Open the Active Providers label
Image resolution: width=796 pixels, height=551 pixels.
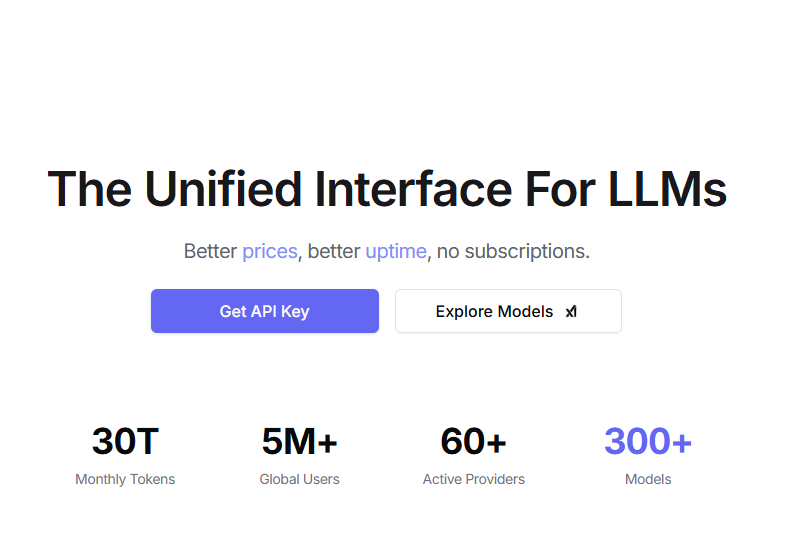point(473,480)
